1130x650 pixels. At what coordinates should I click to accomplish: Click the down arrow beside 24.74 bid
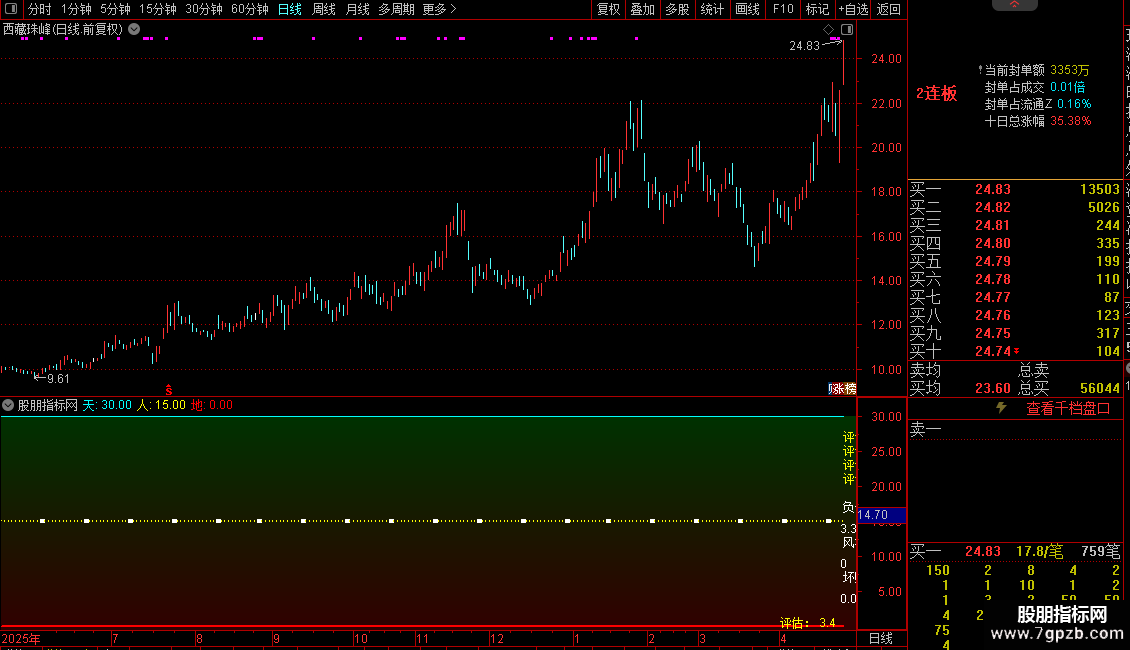click(x=1017, y=351)
